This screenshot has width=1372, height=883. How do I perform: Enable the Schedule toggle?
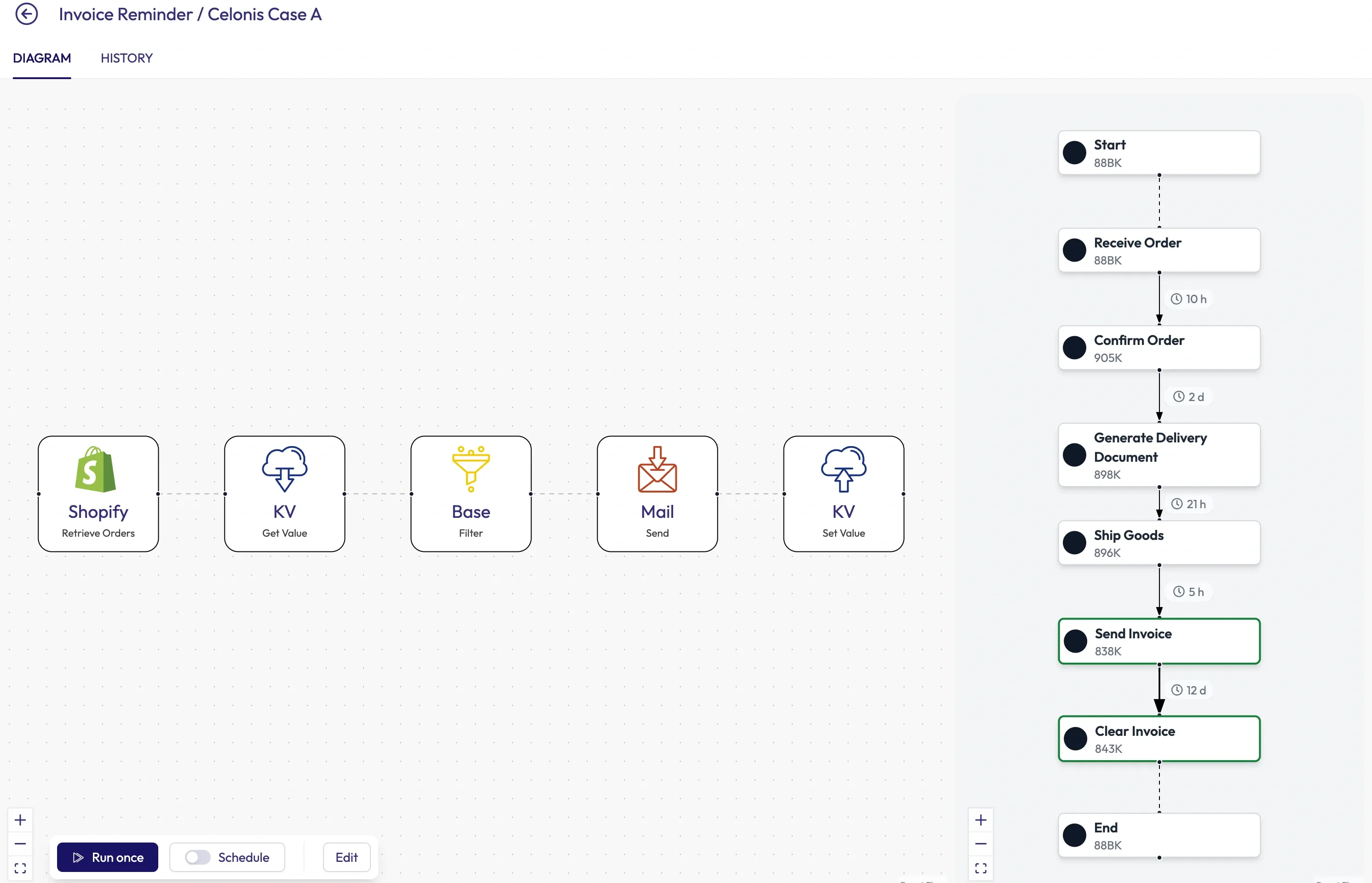click(x=198, y=857)
